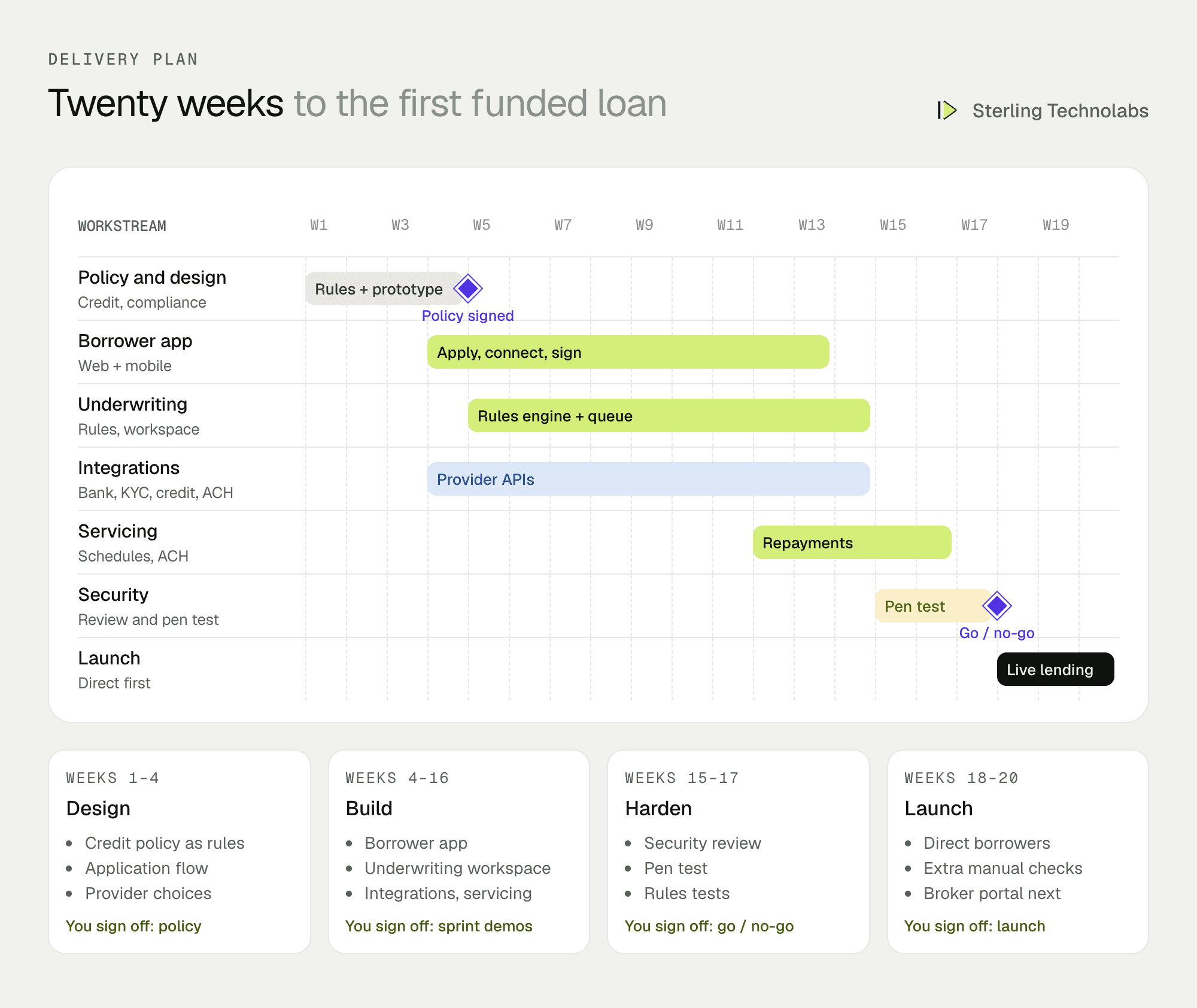Click the W1 week header
This screenshot has width=1197, height=1008.
319,225
